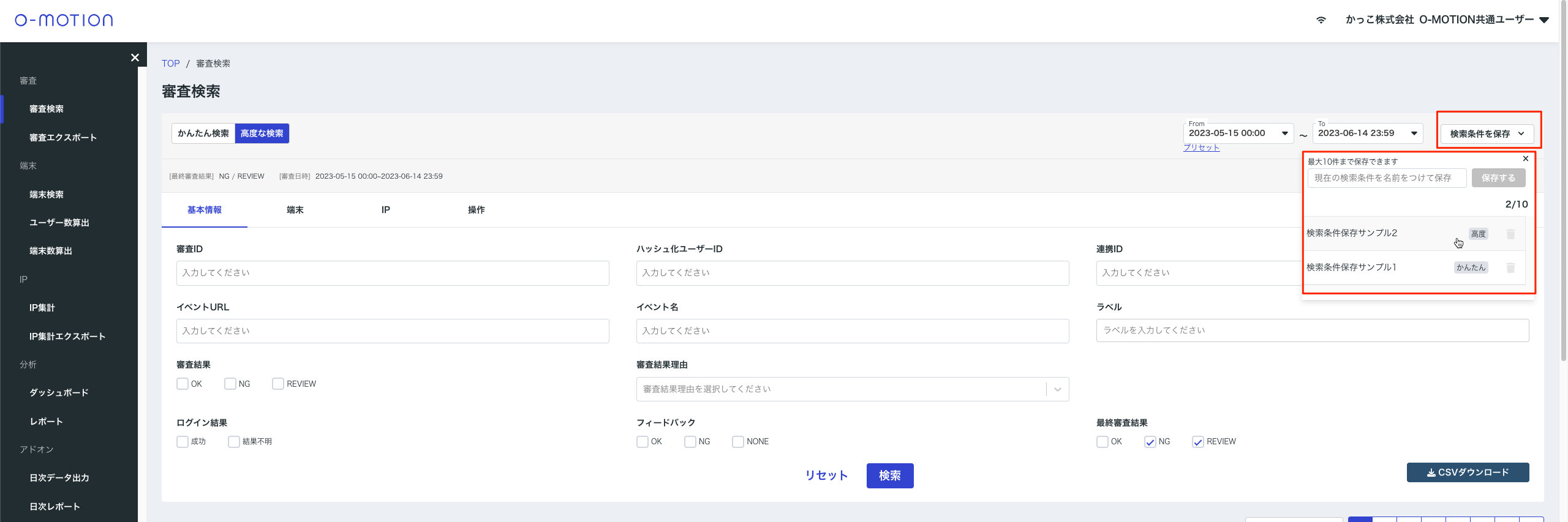
Task: Click the プリセット link
Action: click(x=1201, y=147)
